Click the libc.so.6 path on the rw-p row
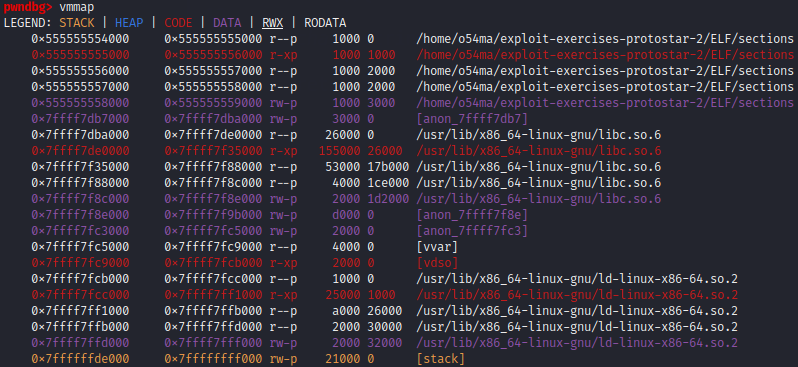This screenshot has width=798, height=367. (x=538, y=199)
